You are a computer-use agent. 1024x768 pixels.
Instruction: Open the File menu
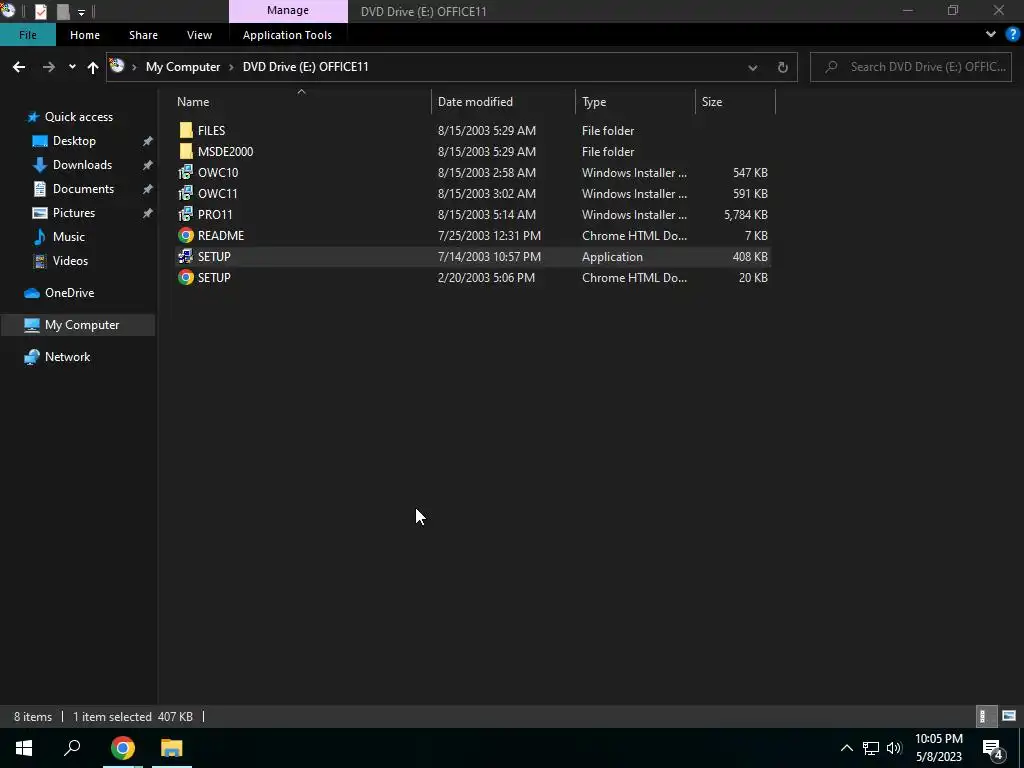tap(27, 35)
